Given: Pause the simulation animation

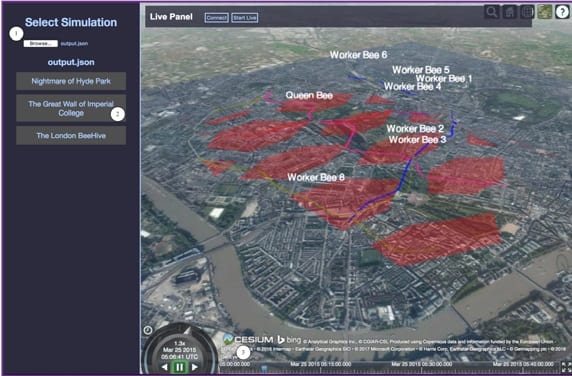Looking at the screenshot, I should 179,367.
